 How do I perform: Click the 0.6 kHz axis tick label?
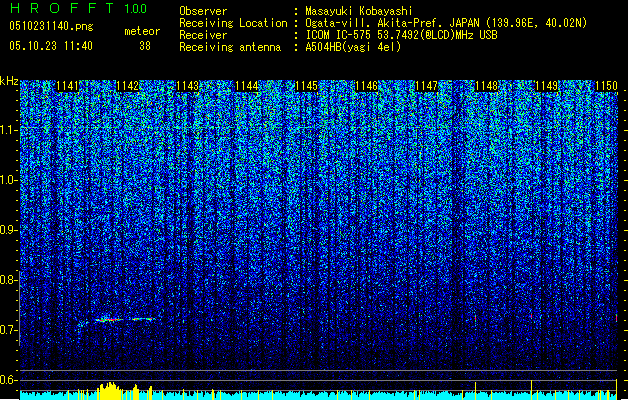point(8,380)
